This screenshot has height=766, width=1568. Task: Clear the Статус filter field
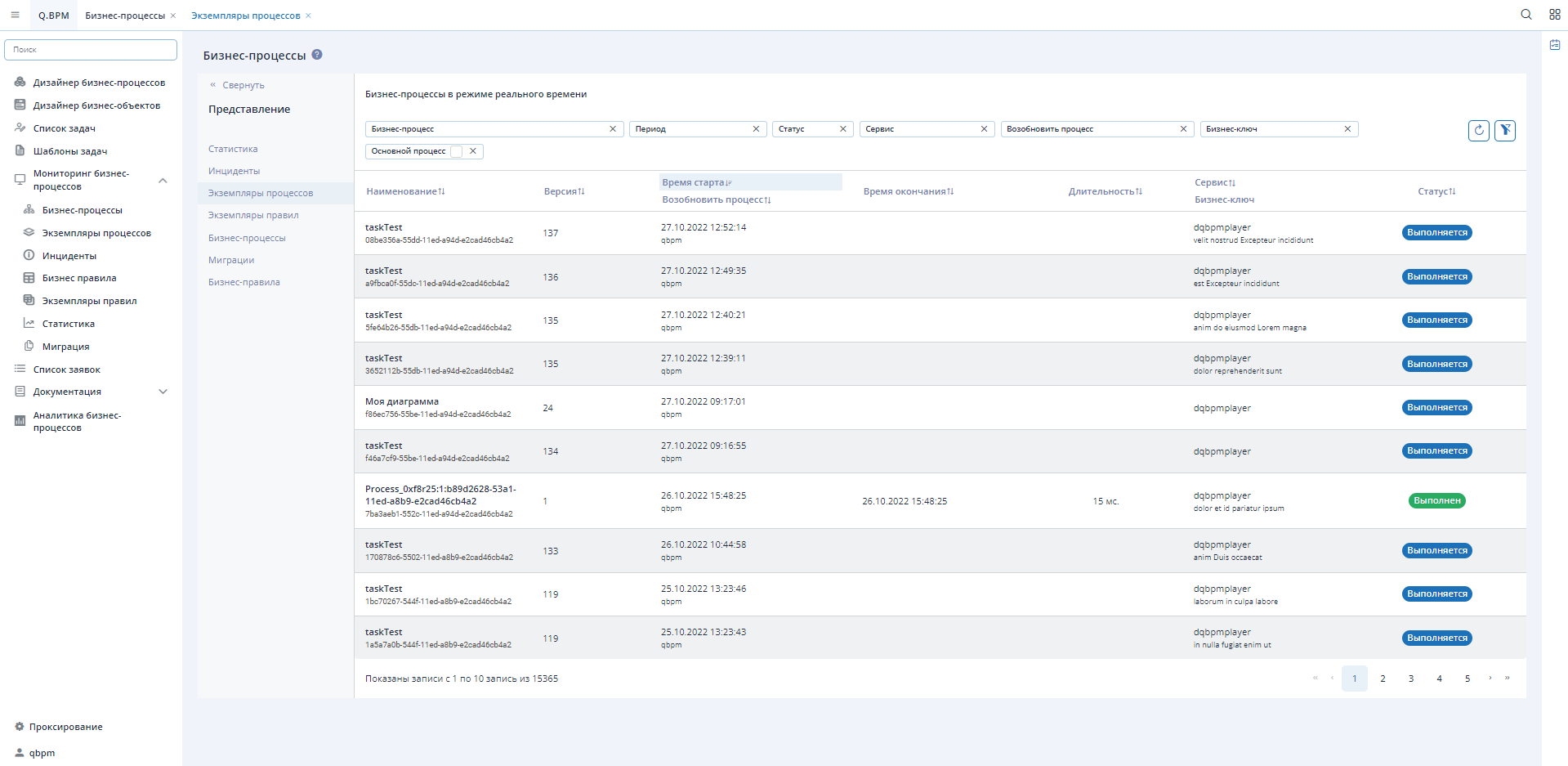(x=843, y=129)
